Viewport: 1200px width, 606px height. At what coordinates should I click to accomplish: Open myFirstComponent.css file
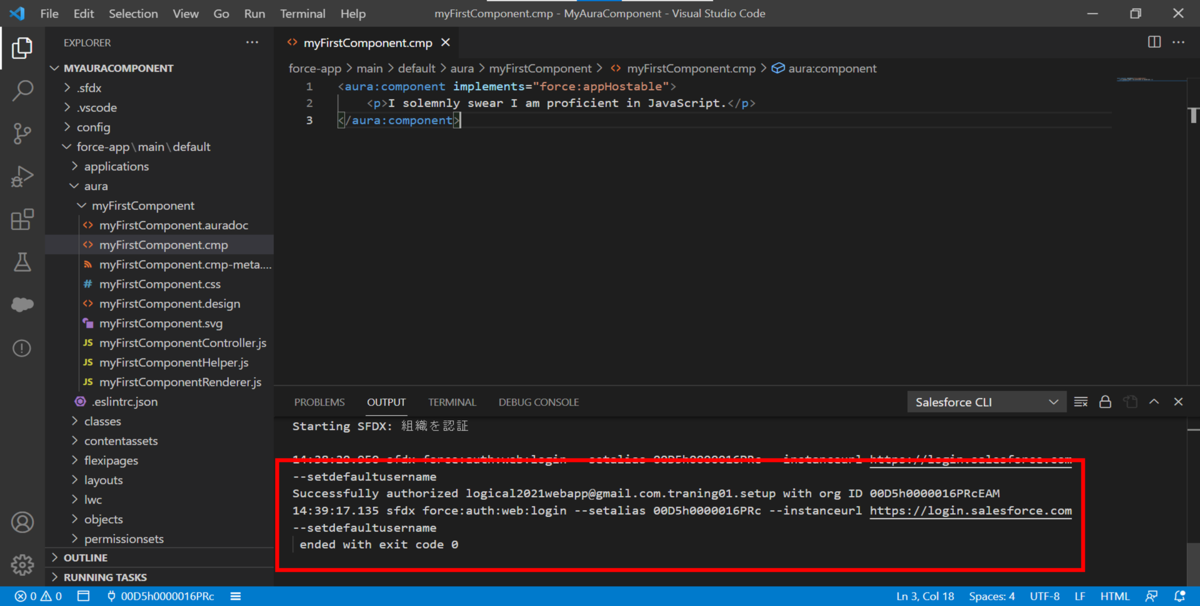159,284
